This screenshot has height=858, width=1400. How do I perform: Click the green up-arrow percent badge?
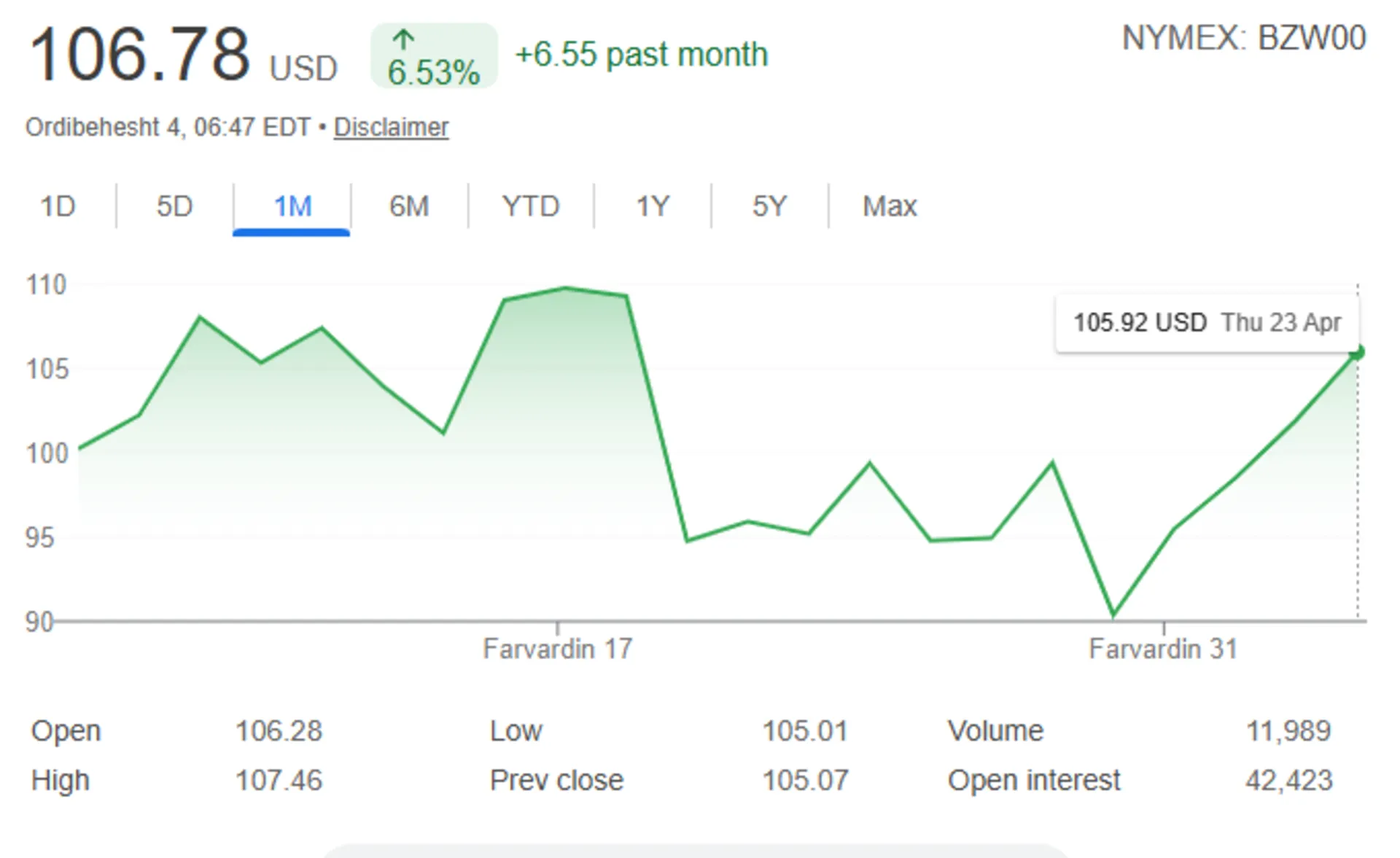point(434,56)
